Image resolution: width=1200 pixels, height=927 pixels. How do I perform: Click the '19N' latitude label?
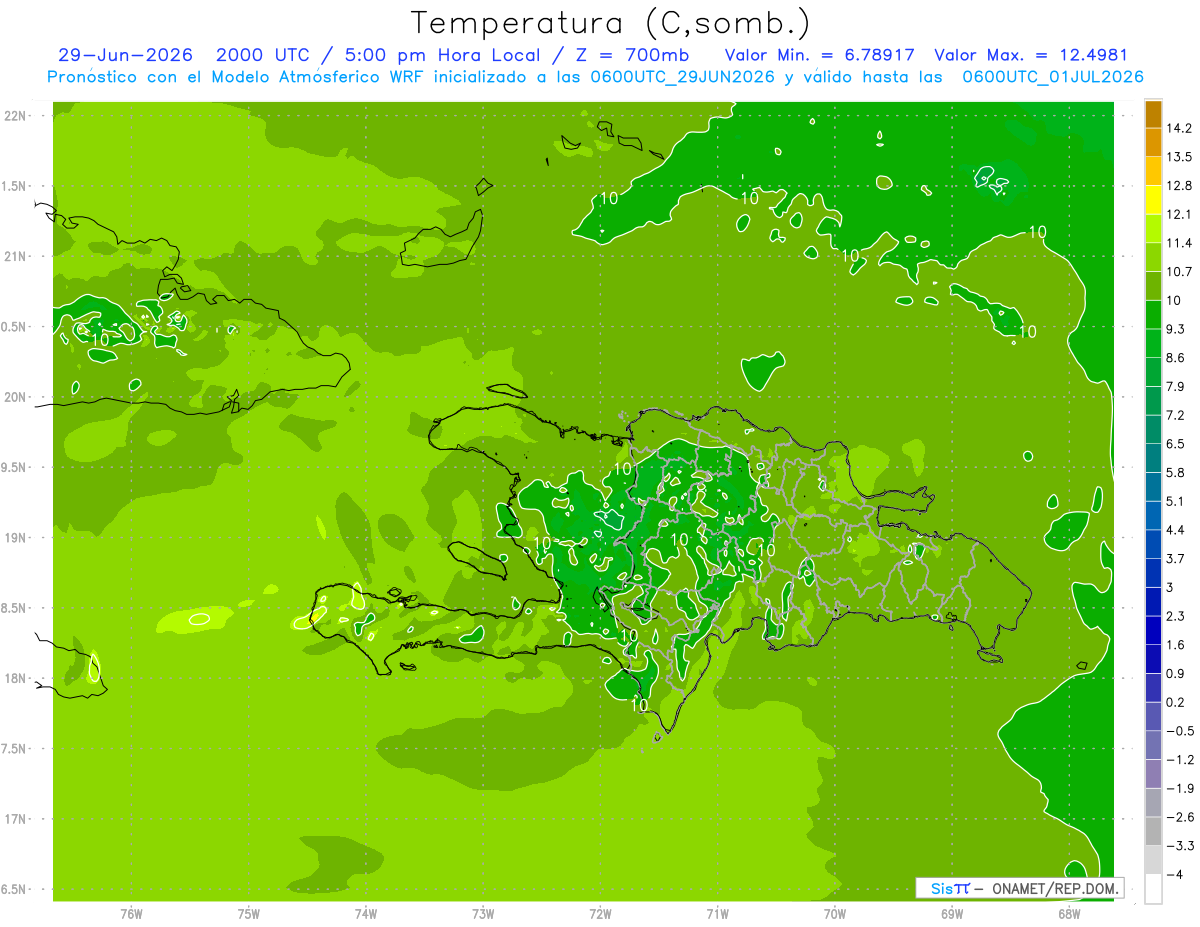point(15,537)
